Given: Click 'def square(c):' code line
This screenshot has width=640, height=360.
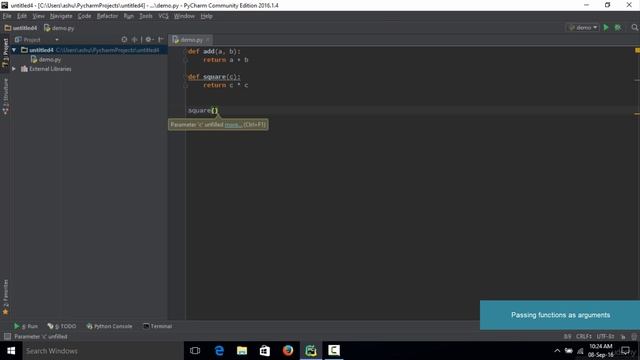Looking at the screenshot, I should [x=214, y=77].
